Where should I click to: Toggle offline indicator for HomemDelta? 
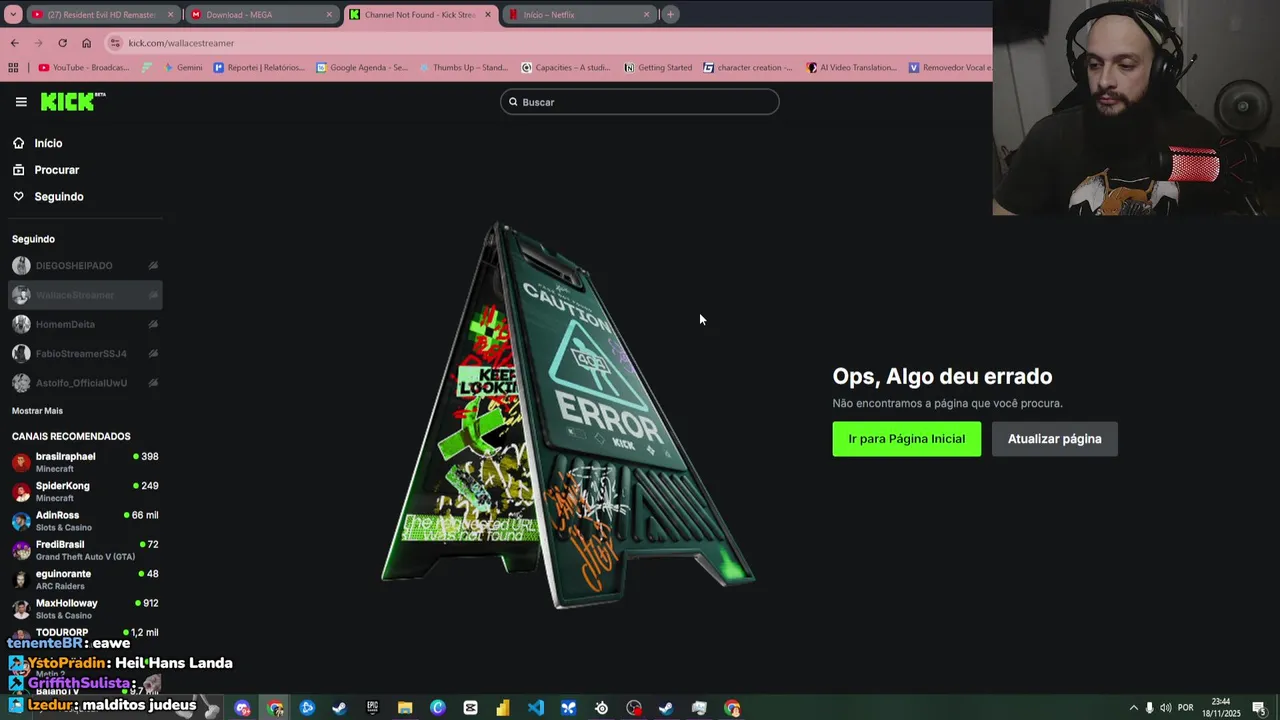(153, 325)
